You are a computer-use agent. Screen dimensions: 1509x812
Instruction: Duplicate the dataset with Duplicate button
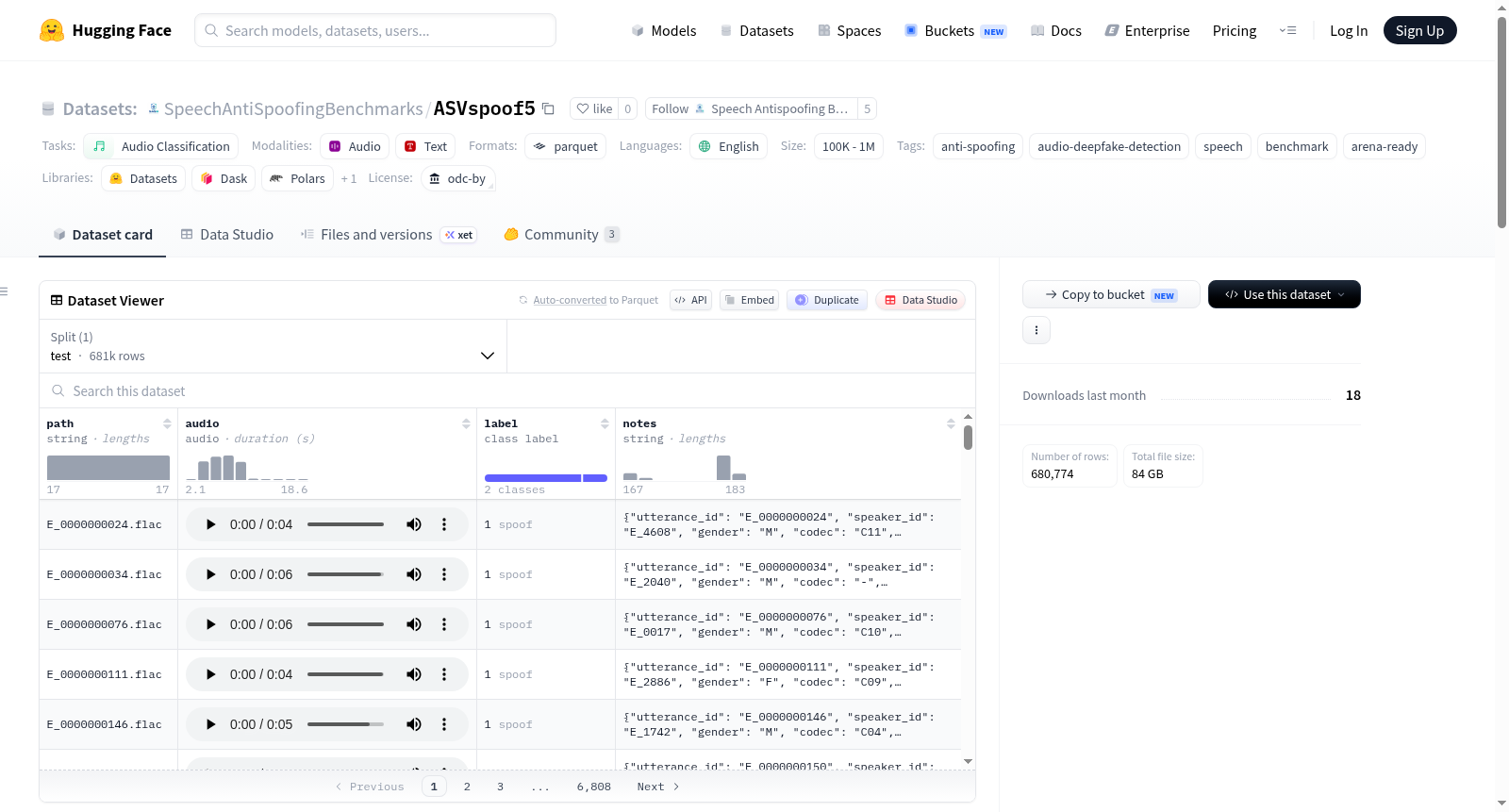pyautogui.click(x=827, y=300)
